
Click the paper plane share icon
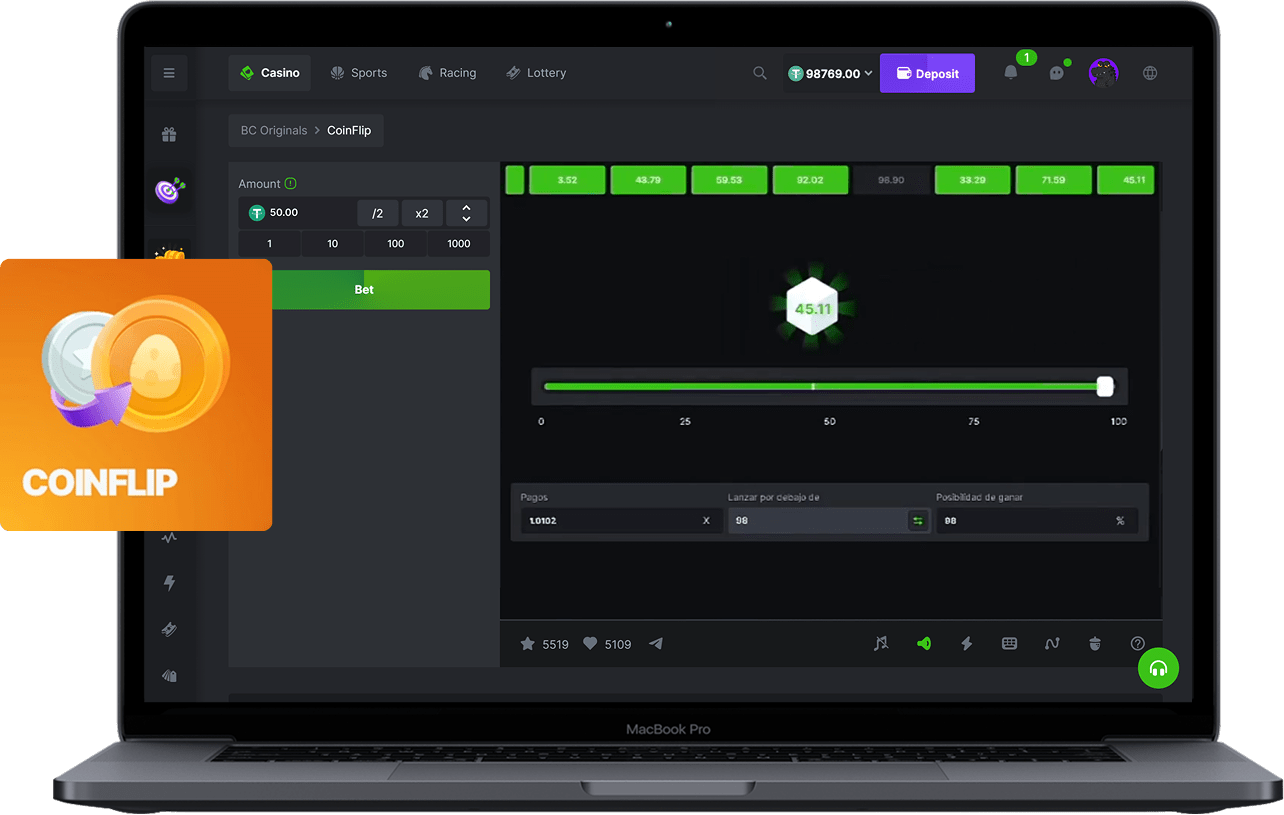[x=656, y=644]
